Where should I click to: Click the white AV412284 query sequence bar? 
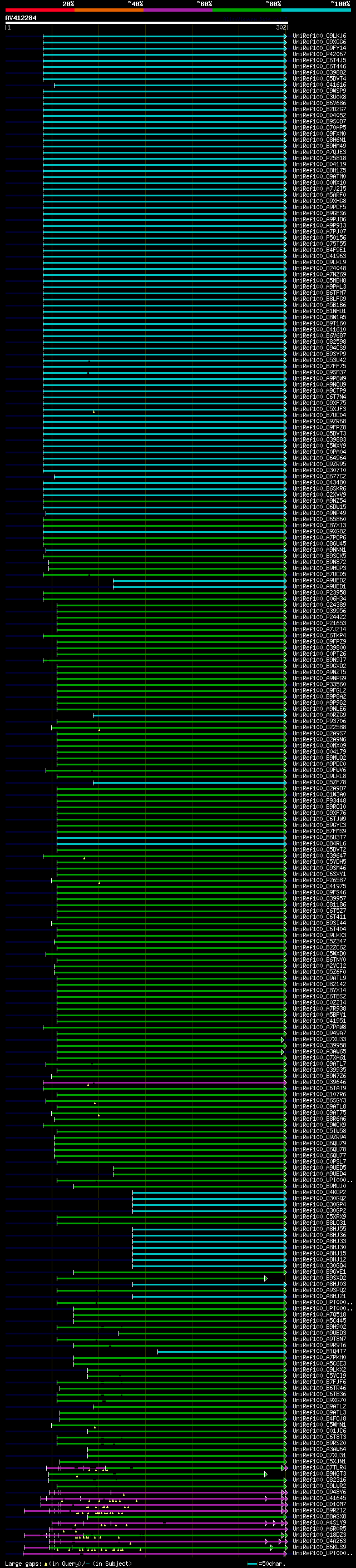146,23
